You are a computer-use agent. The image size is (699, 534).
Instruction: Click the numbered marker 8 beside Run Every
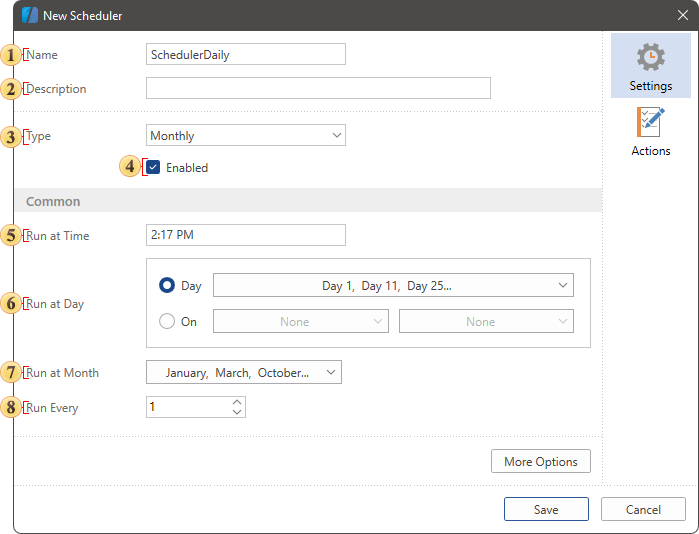click(x=11, y=408)
